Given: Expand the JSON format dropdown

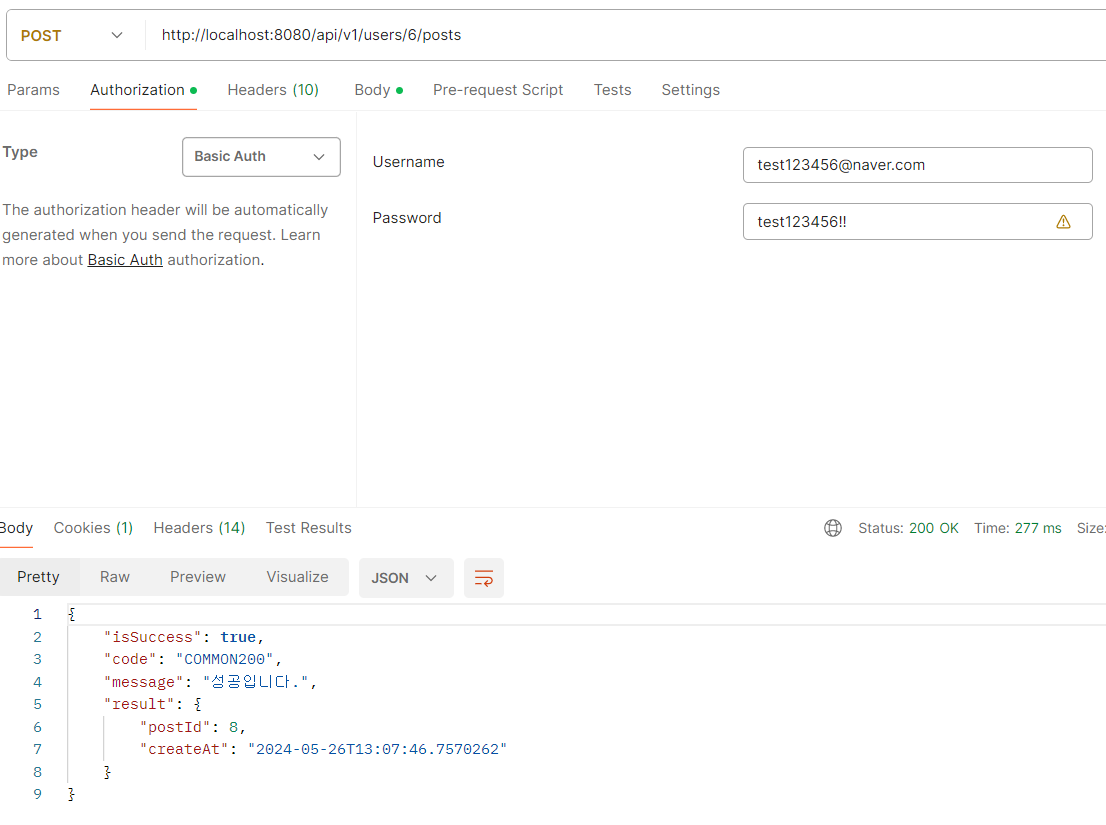Looking at the screenshot, I should (x=406, y=578).
